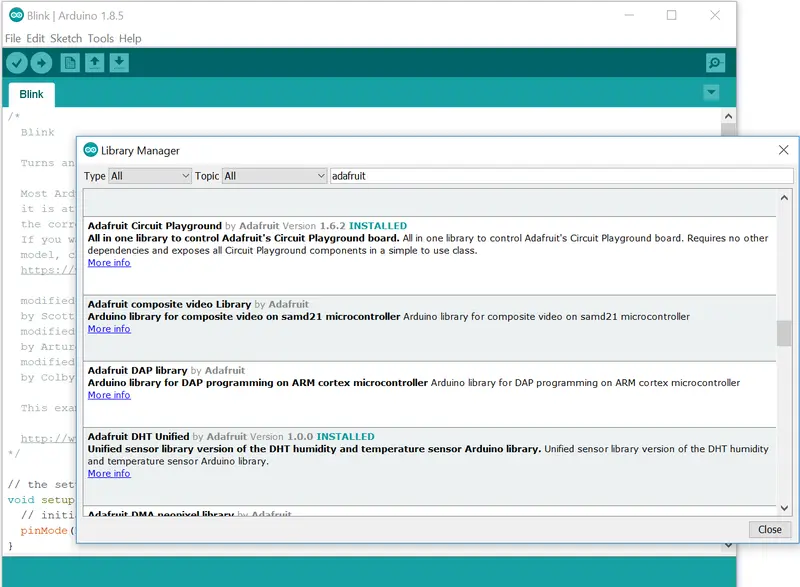Screen dimensions: 800x587
Task: Close the Library Manager with X
Action: (x=783, y=150)
